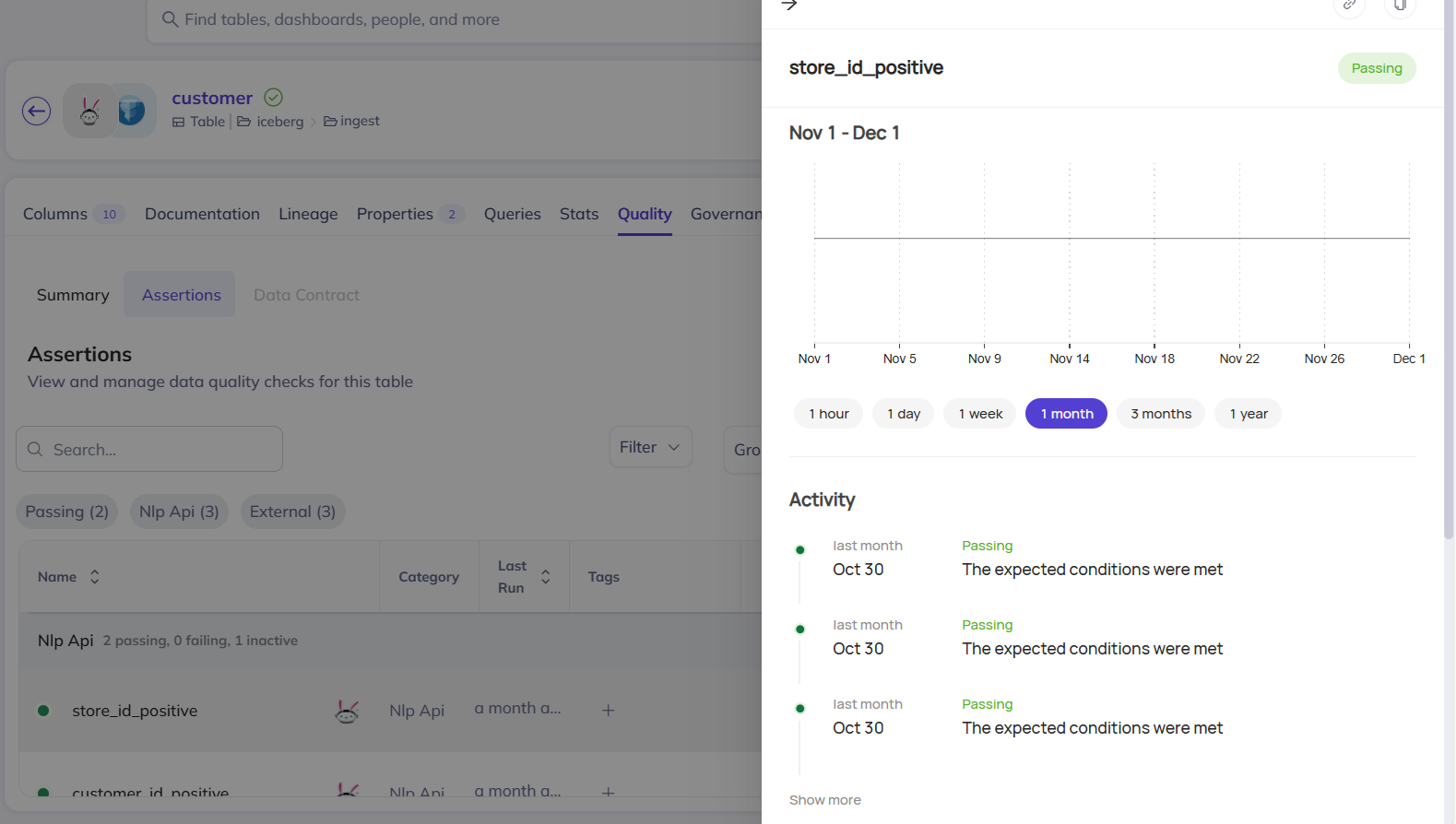Screen dimensions: 1456x824
Task: Click the assertions Search input
Action: point(149,449)
